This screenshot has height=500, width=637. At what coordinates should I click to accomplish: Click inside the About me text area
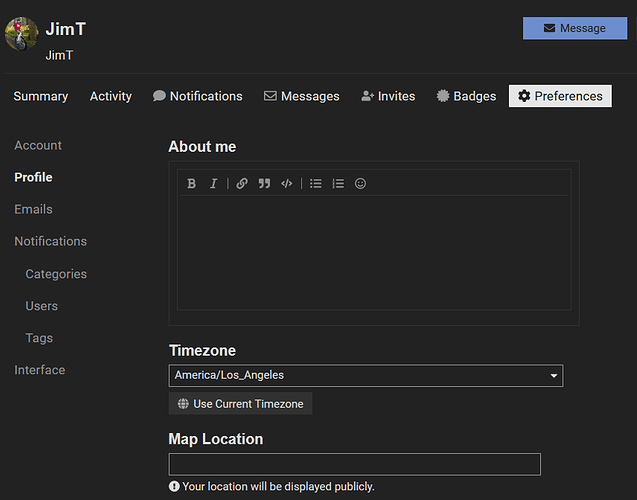tap(374, 252)
